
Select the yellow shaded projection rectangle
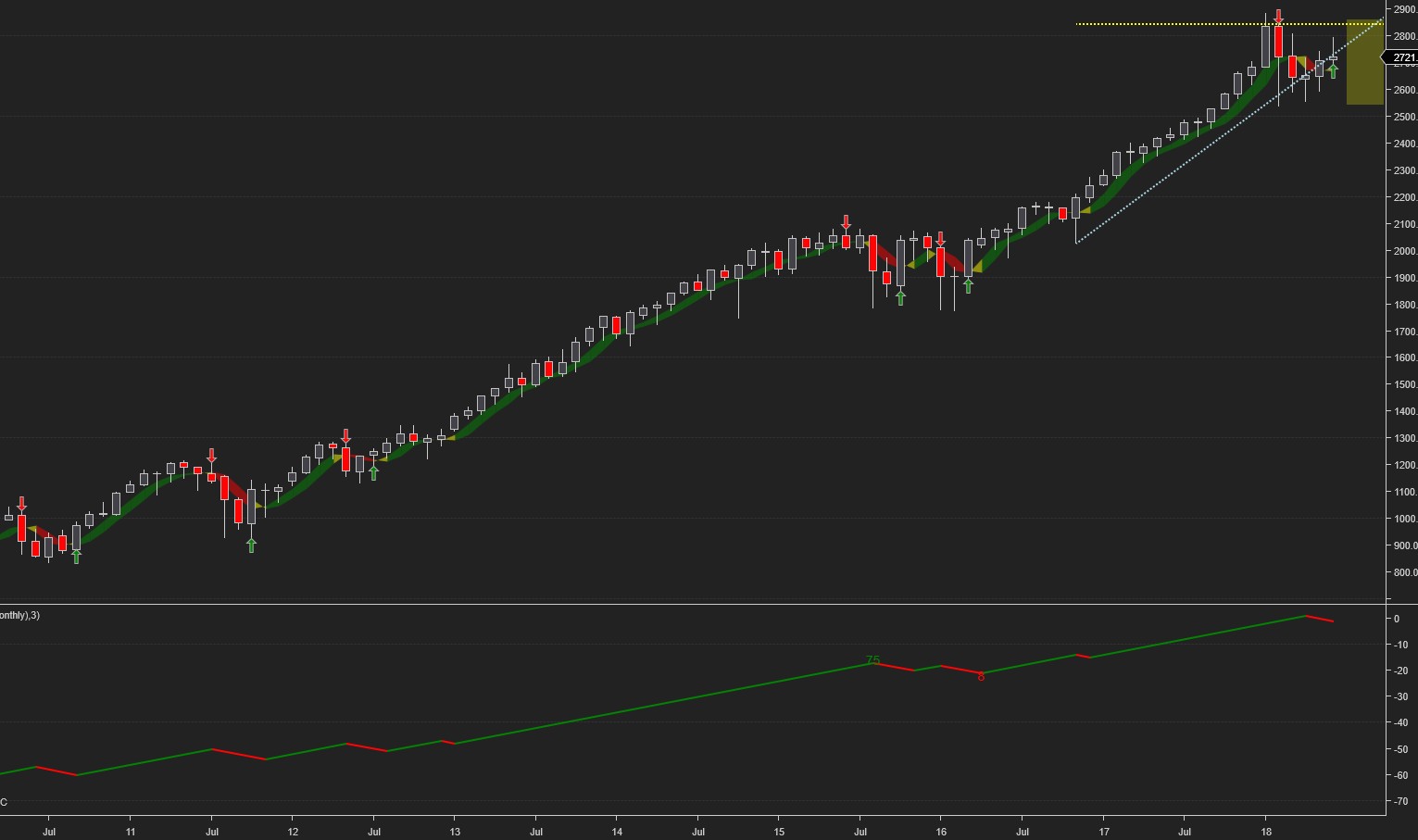click(1365, 61)
